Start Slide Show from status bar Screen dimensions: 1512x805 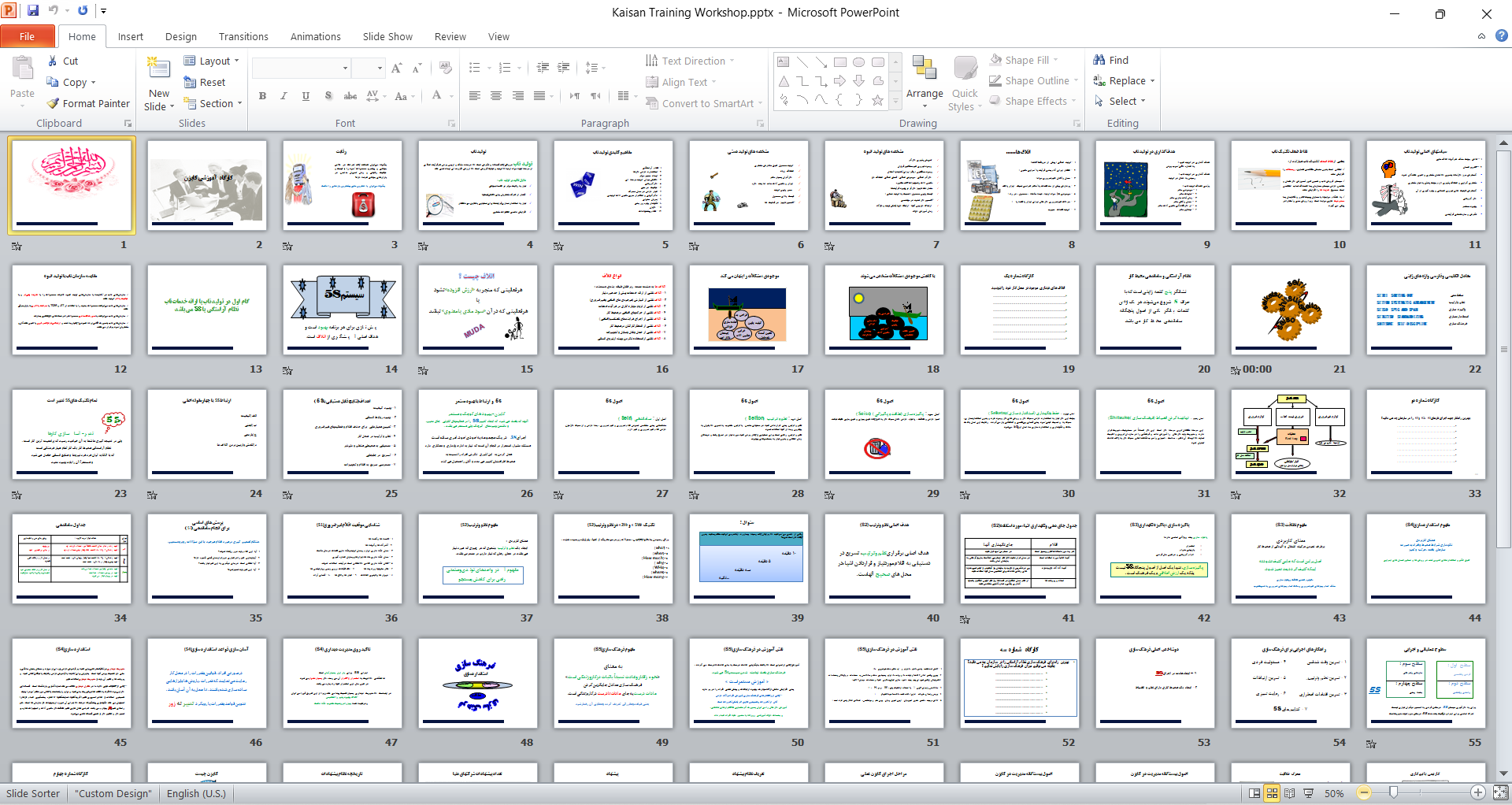tap(1308, 793)
